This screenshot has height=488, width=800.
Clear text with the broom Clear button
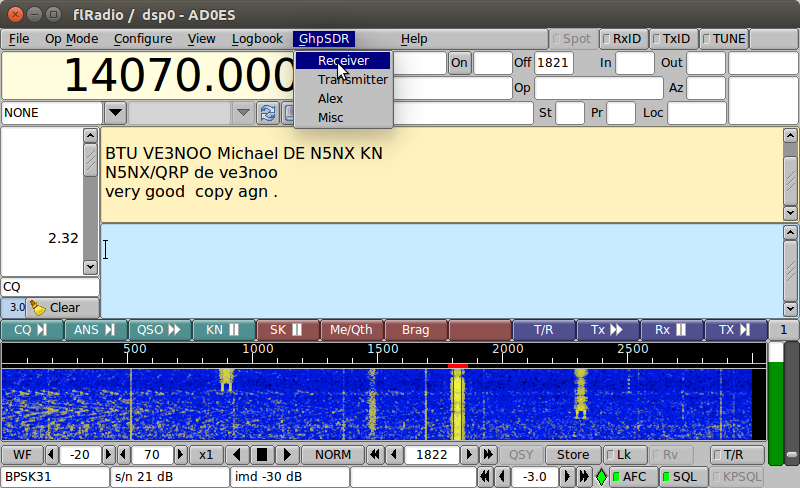62,308
